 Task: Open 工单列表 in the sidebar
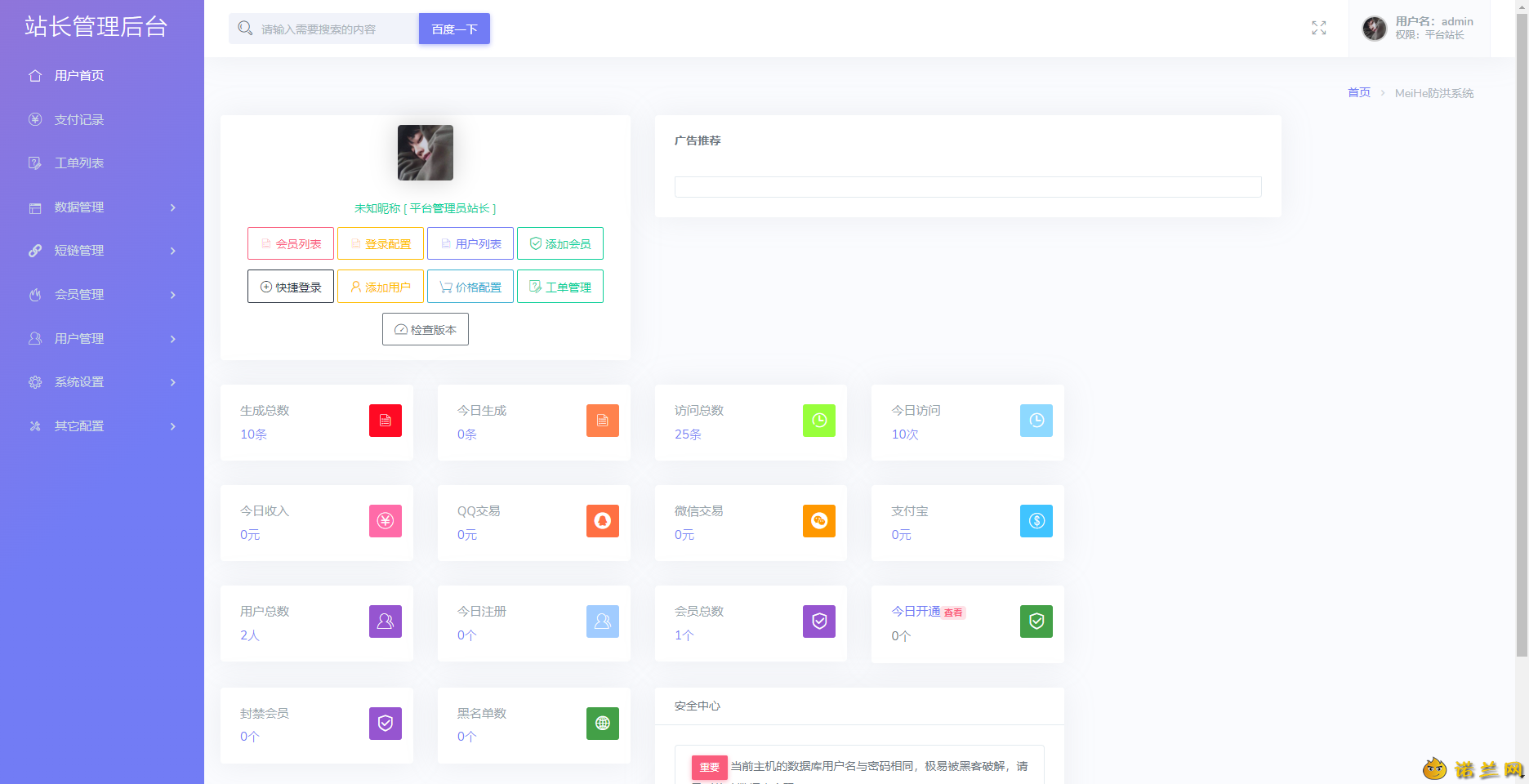point(102,163)
